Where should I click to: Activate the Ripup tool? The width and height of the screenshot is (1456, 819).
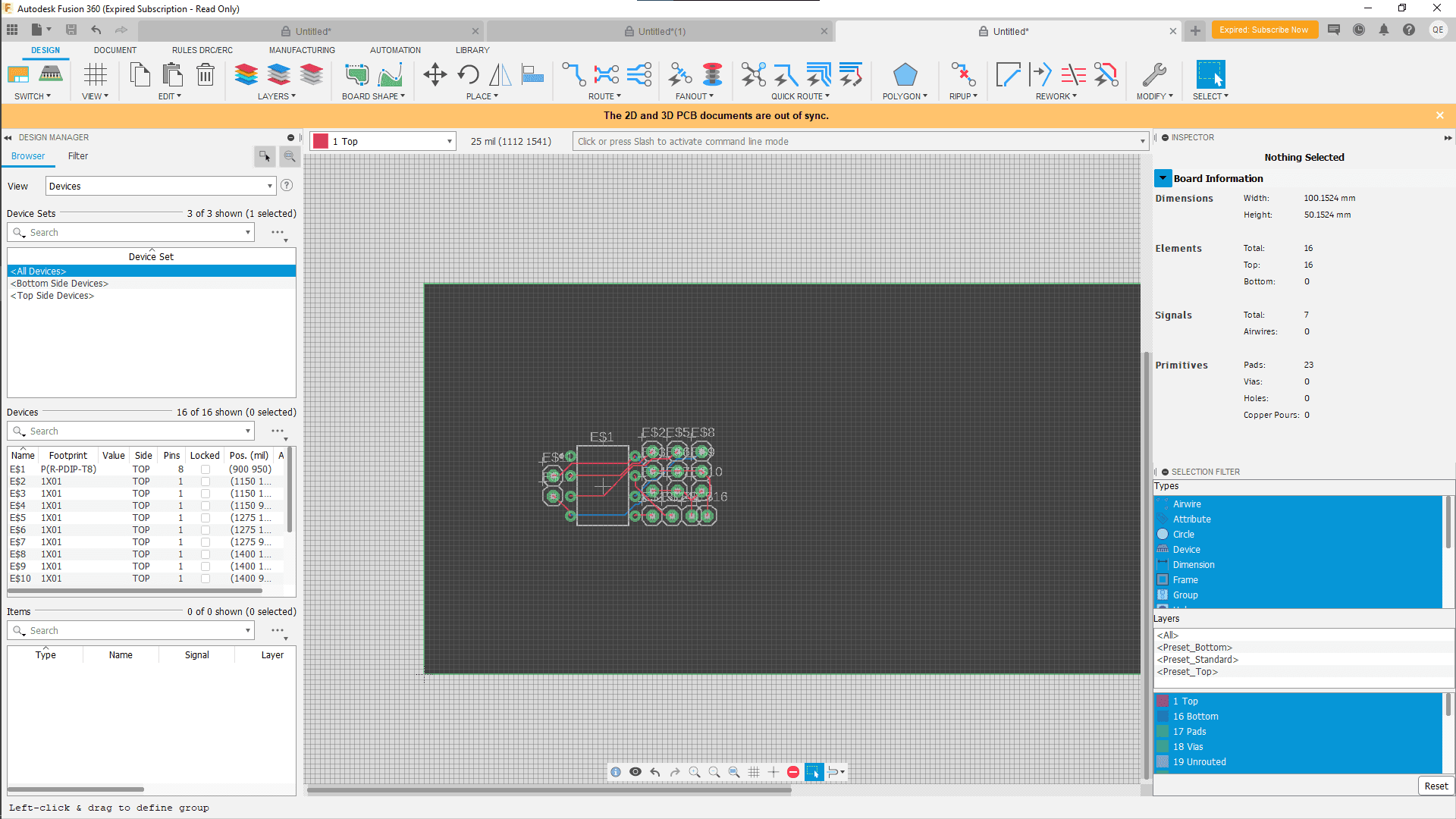[962, 74]
